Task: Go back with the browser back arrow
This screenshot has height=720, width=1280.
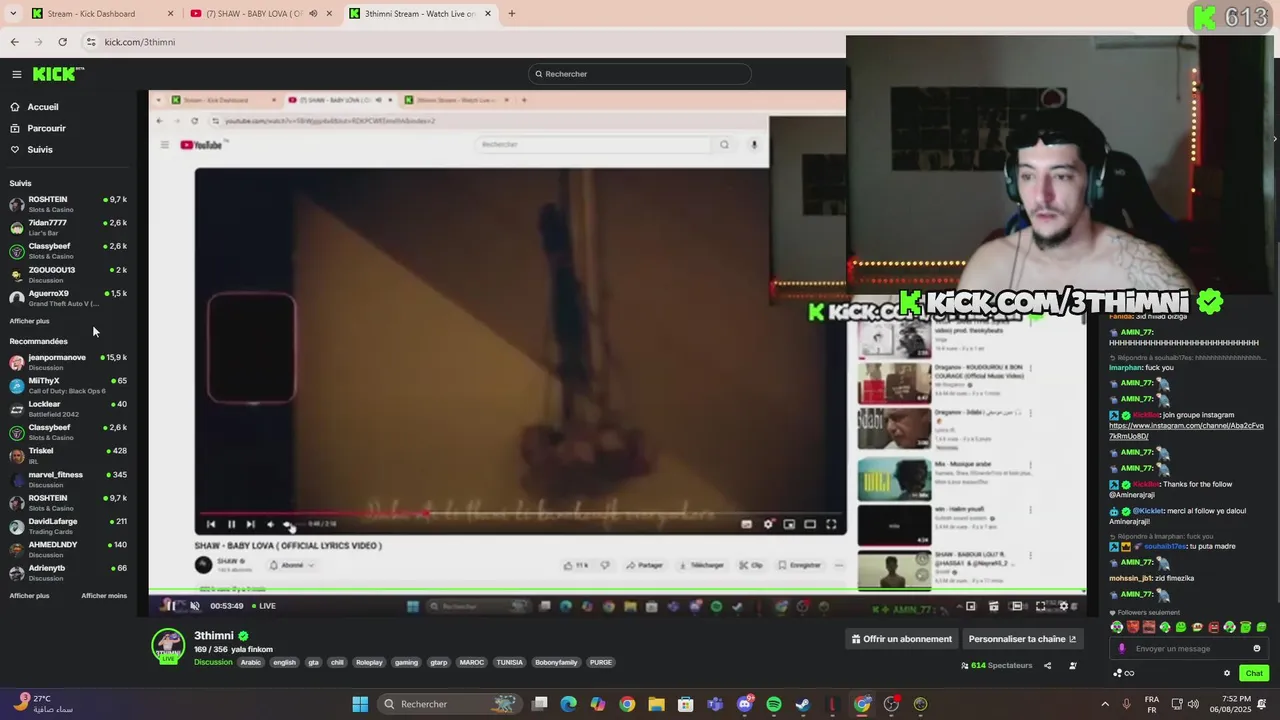Action: (14, 42)
